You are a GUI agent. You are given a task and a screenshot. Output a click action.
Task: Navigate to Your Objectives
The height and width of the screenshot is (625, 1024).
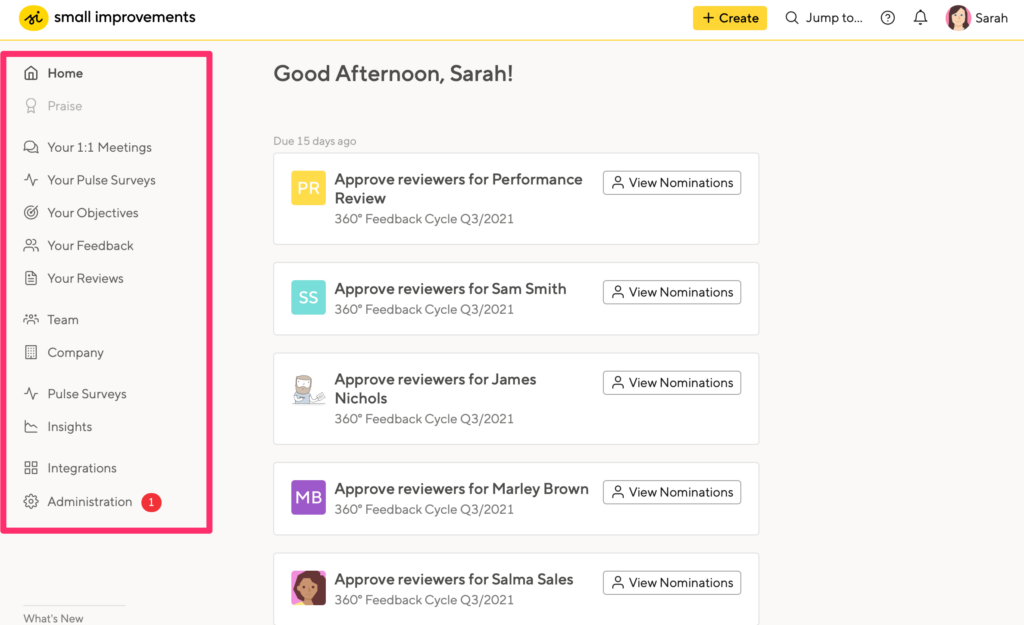[93, 213]
